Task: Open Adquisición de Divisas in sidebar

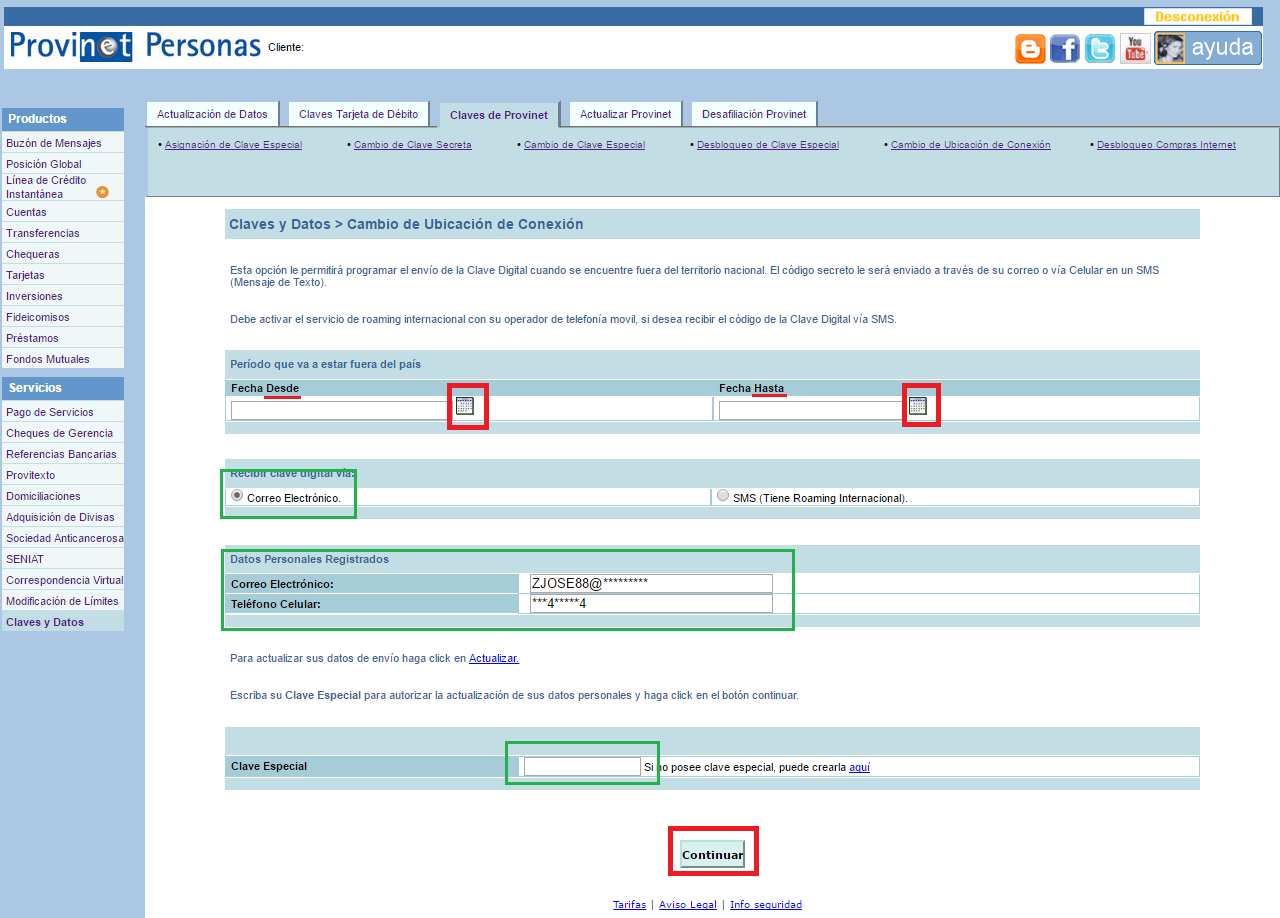Action: (x=63, y=517)
